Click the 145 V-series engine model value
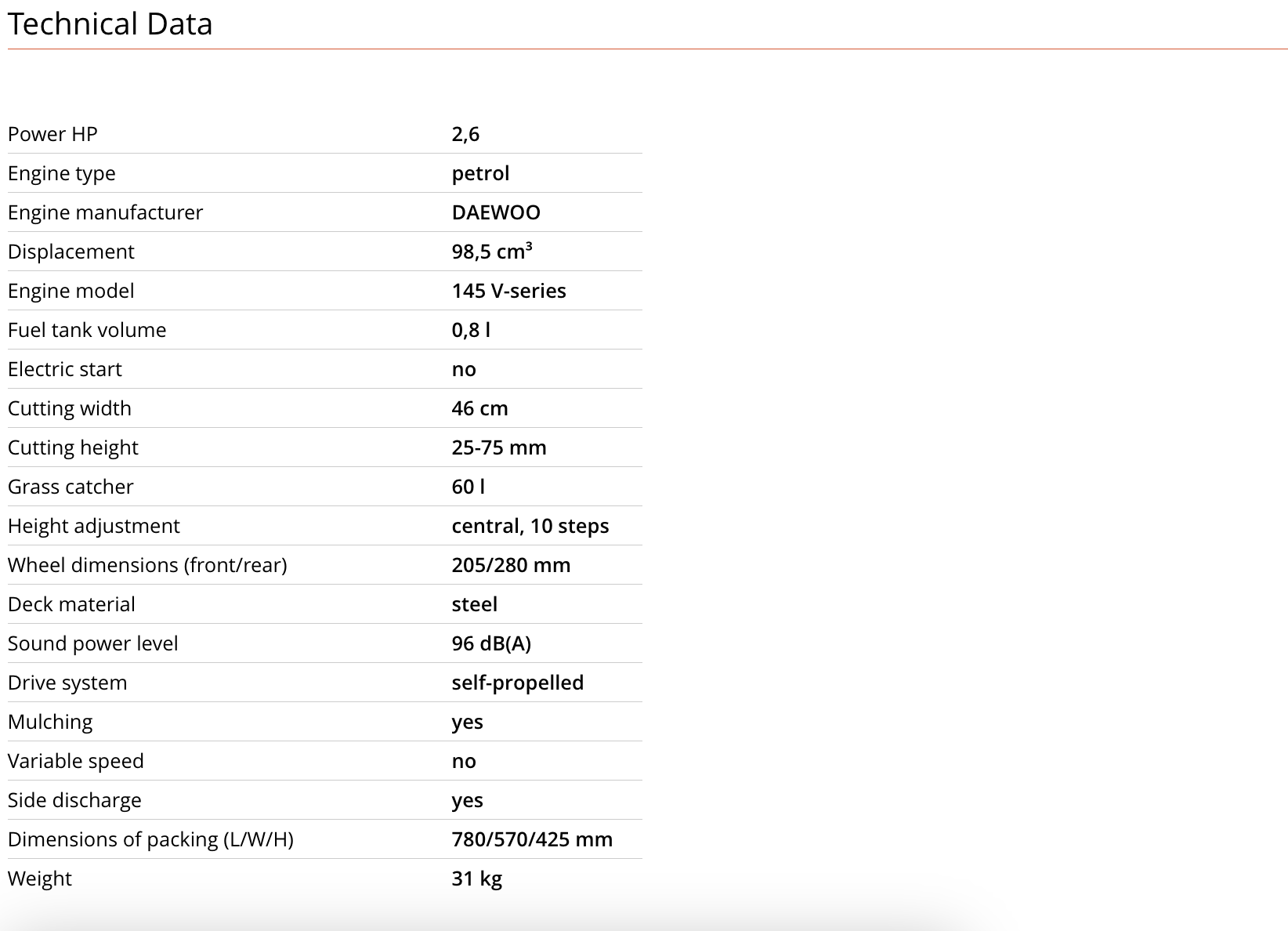 [508, 291]
